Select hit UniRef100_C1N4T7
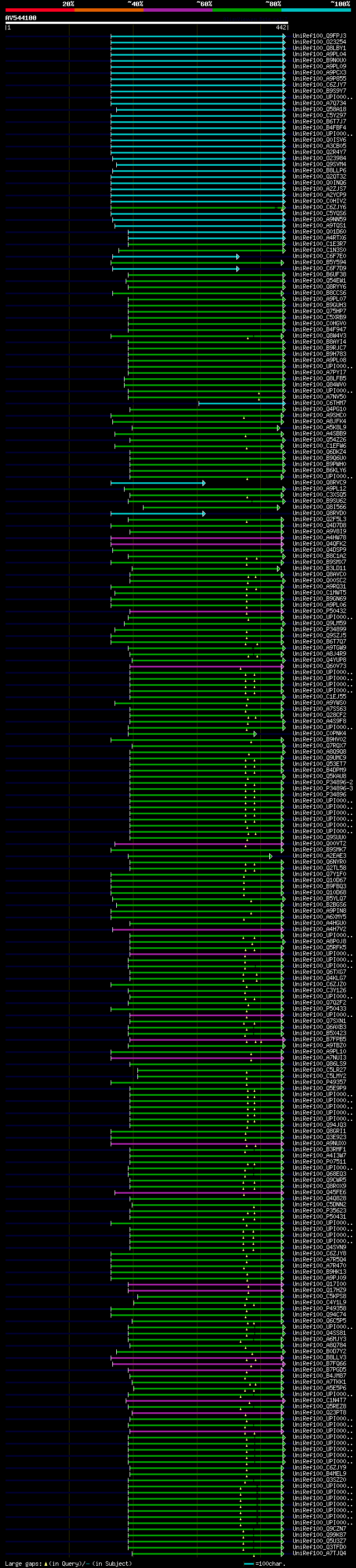Image resolution: width=356 pixels, height=1568 pixels. (319, 1401)
